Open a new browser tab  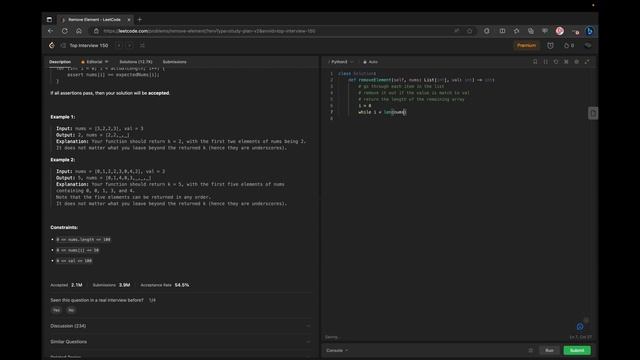pos(140,19)
